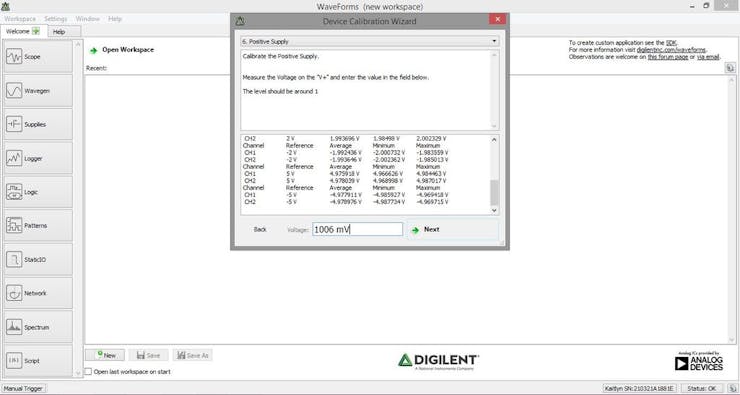Click the Voltage input field
The width and height of the screenshot is (740, 395).
click(x=357, y=229)
